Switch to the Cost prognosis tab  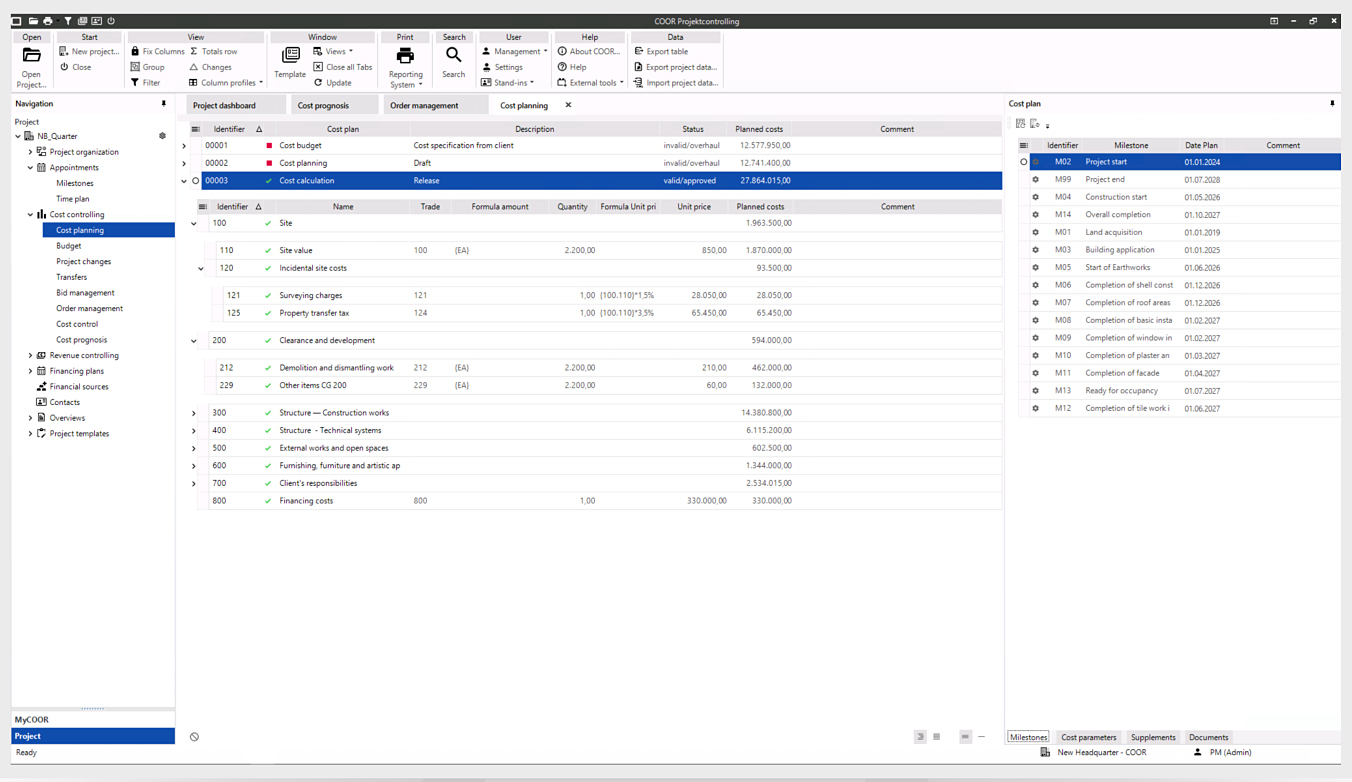click(x=334, y=104)
